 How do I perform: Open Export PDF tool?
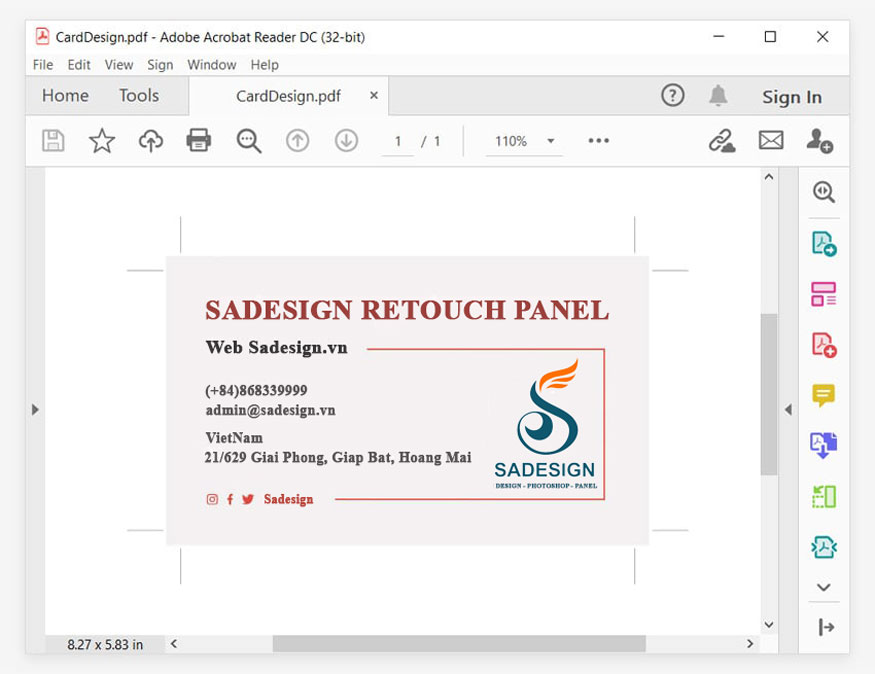coord(824,244)
